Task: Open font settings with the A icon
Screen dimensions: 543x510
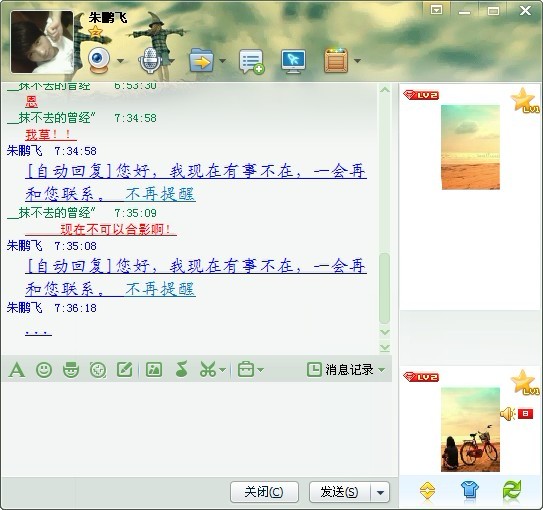Action: [17, 370]
